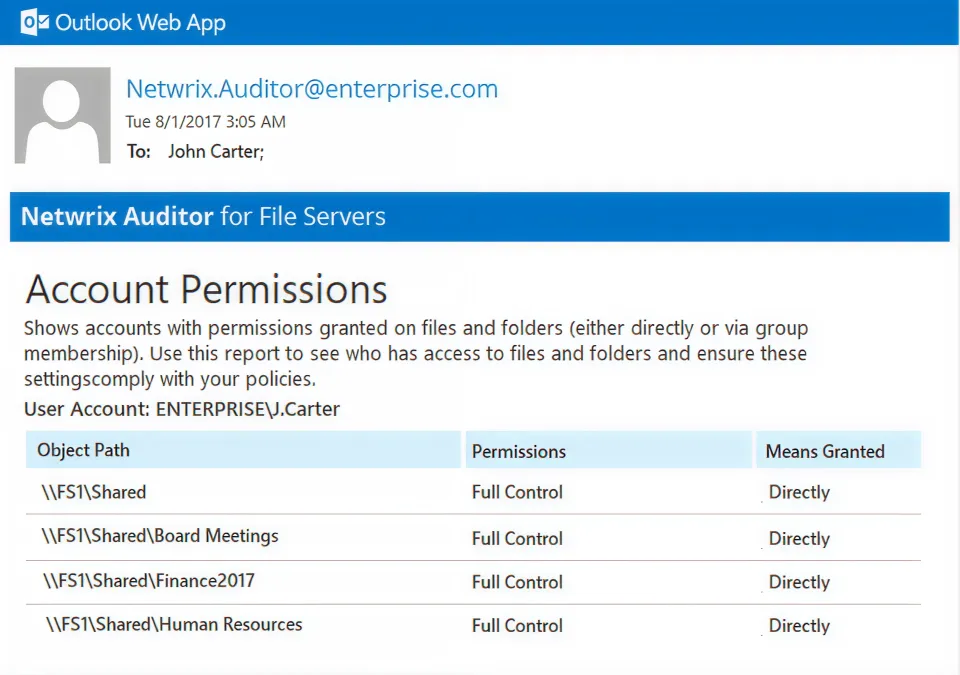Viewport: 960px width, 675px height.
Task: Click Directly in the \\FS1\Shared row
Action: 799,492
